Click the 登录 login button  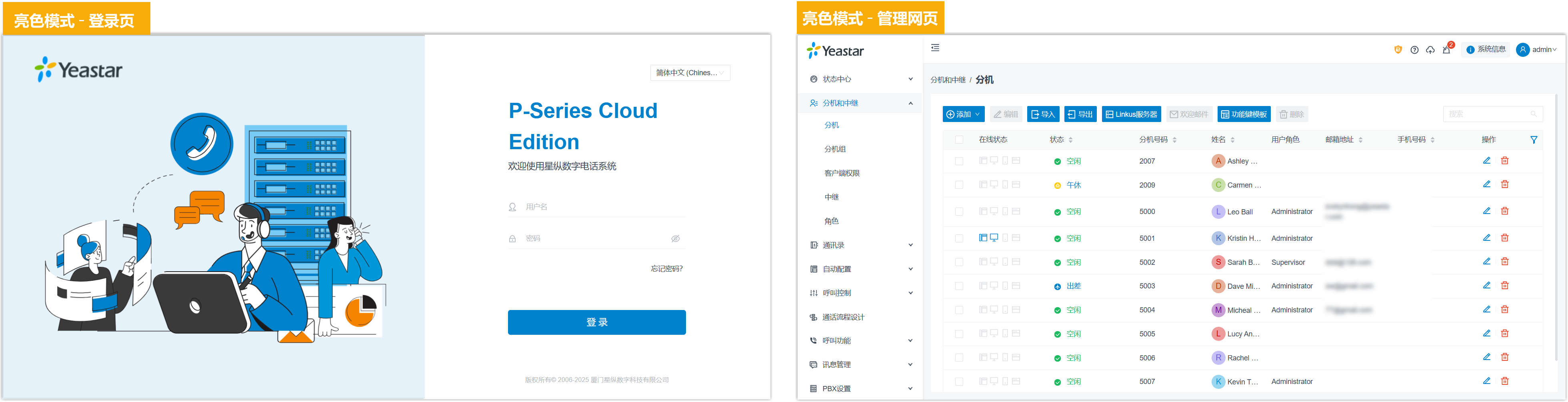(596, 322)
